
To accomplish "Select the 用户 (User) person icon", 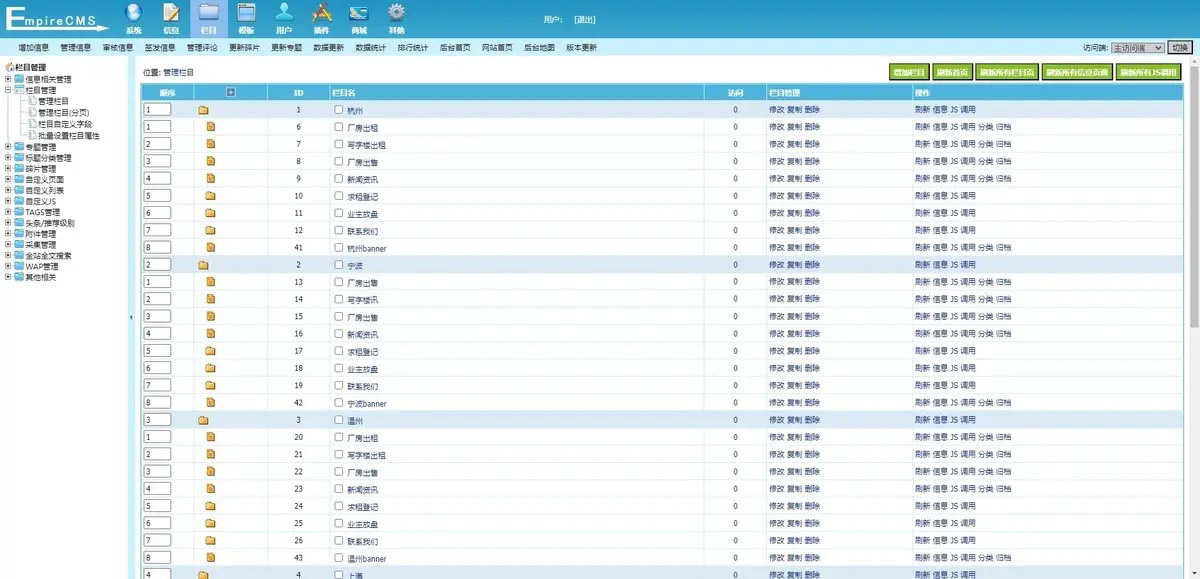I will click(x=284, y=14).
